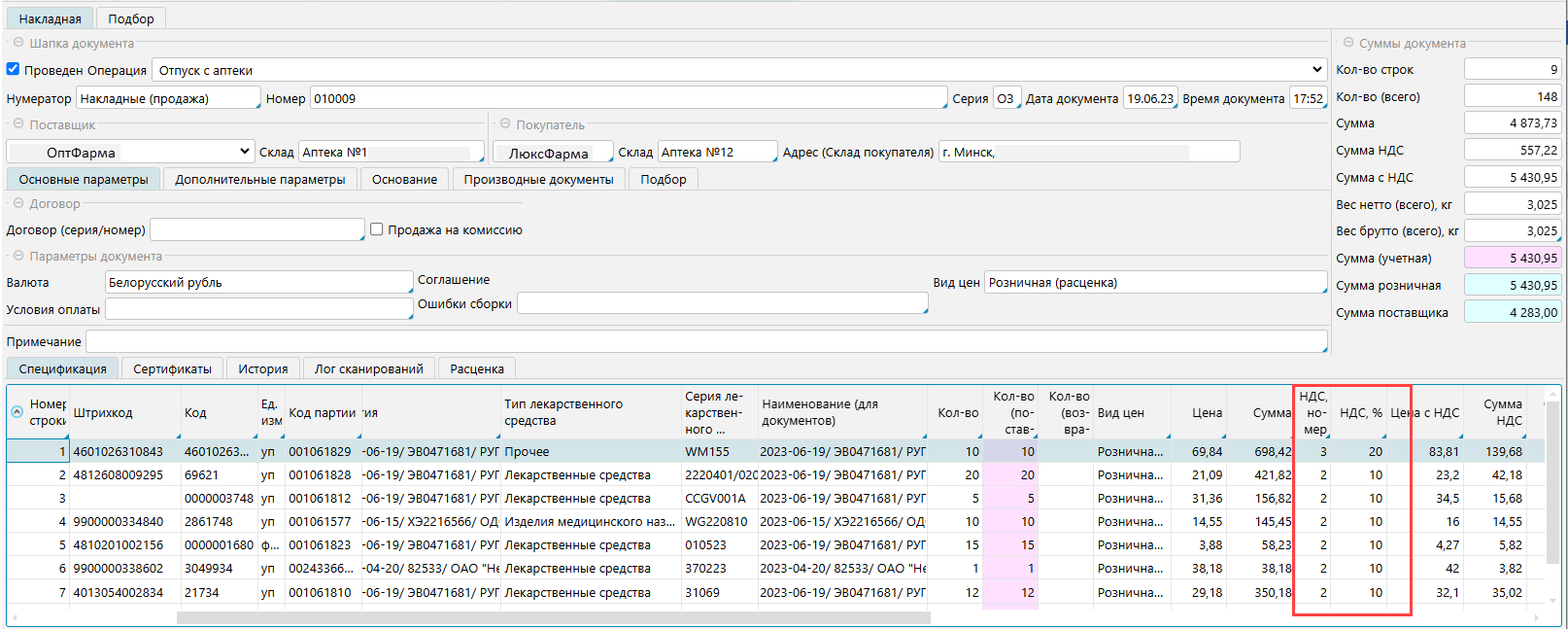Collapse the Договор section
1568x629 pixels.
(18, 203)
